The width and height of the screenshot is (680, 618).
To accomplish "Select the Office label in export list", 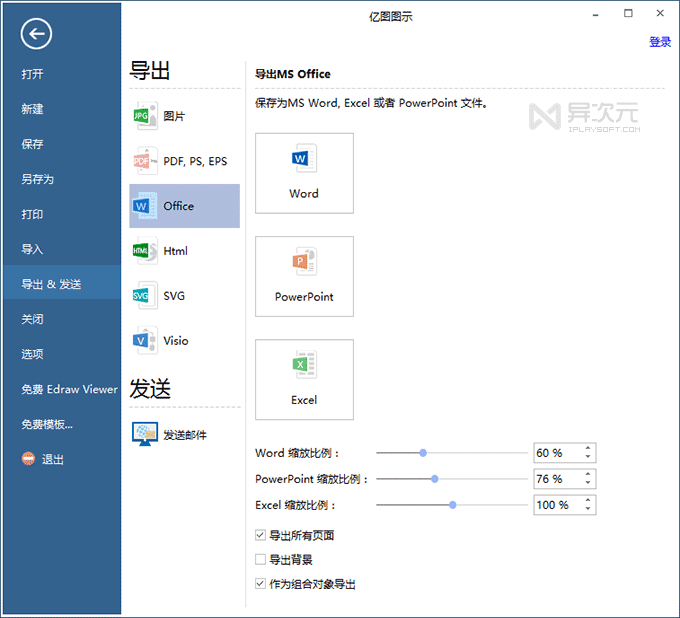I will click(x=179, y=206).
